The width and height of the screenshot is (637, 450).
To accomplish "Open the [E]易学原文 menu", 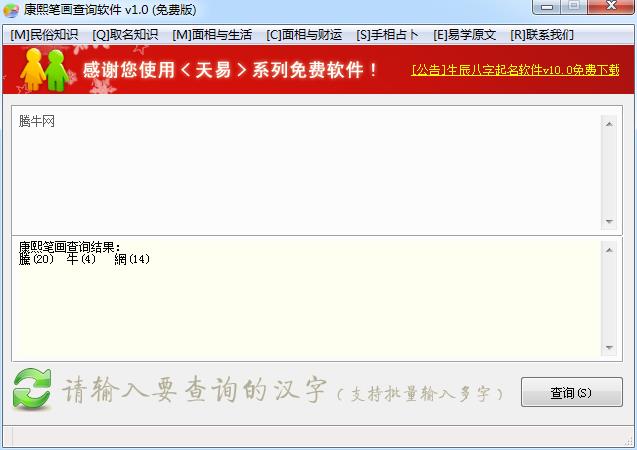I will click(x=464, y=35).
